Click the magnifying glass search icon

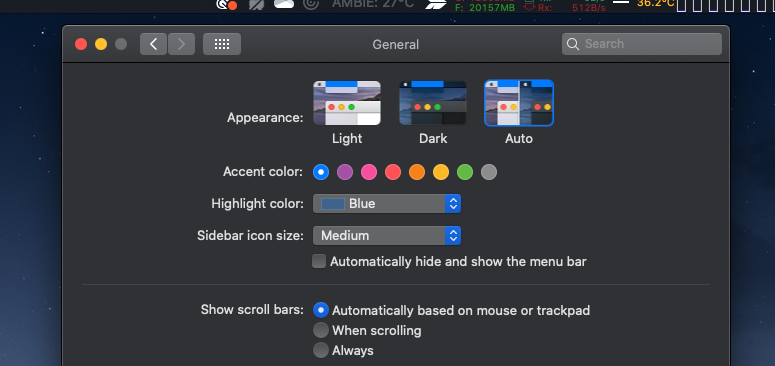[573, 44]
